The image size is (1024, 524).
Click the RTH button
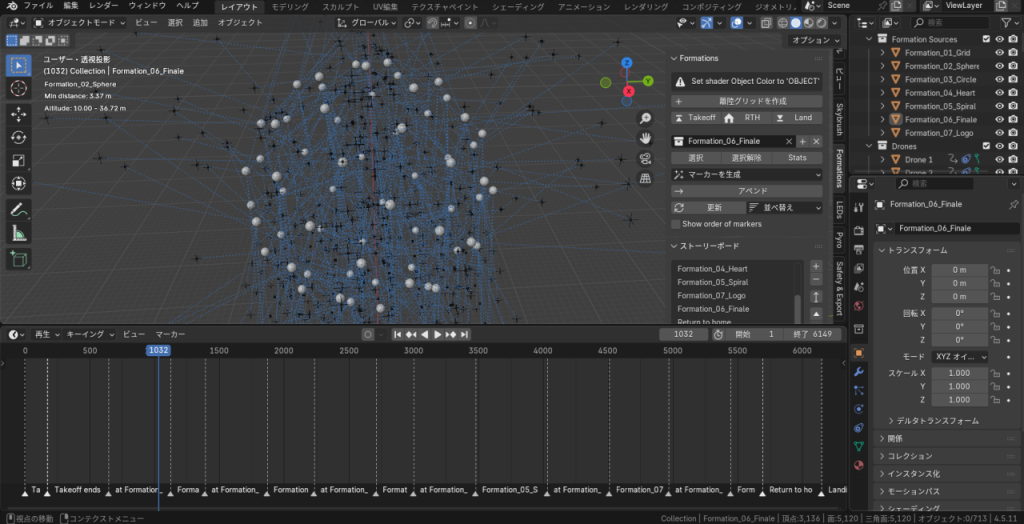point(746,118)
